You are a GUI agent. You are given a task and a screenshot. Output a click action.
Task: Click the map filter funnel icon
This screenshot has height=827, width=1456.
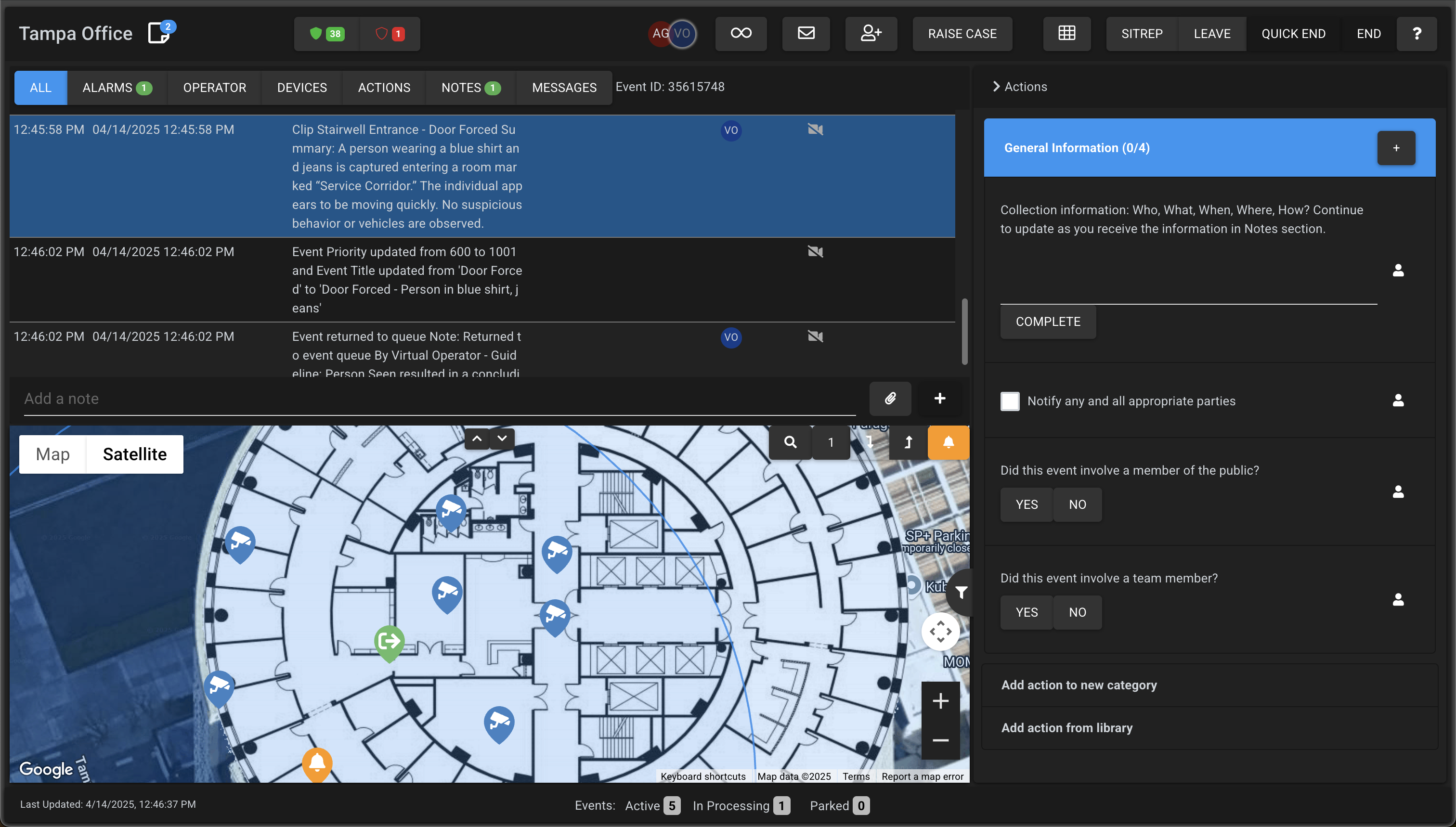coord(961,593)
